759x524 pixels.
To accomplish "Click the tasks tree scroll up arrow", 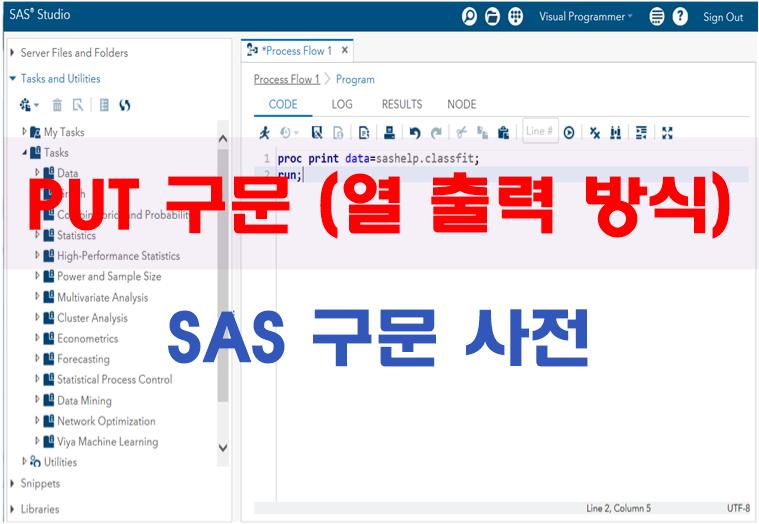I will (223, 139).
